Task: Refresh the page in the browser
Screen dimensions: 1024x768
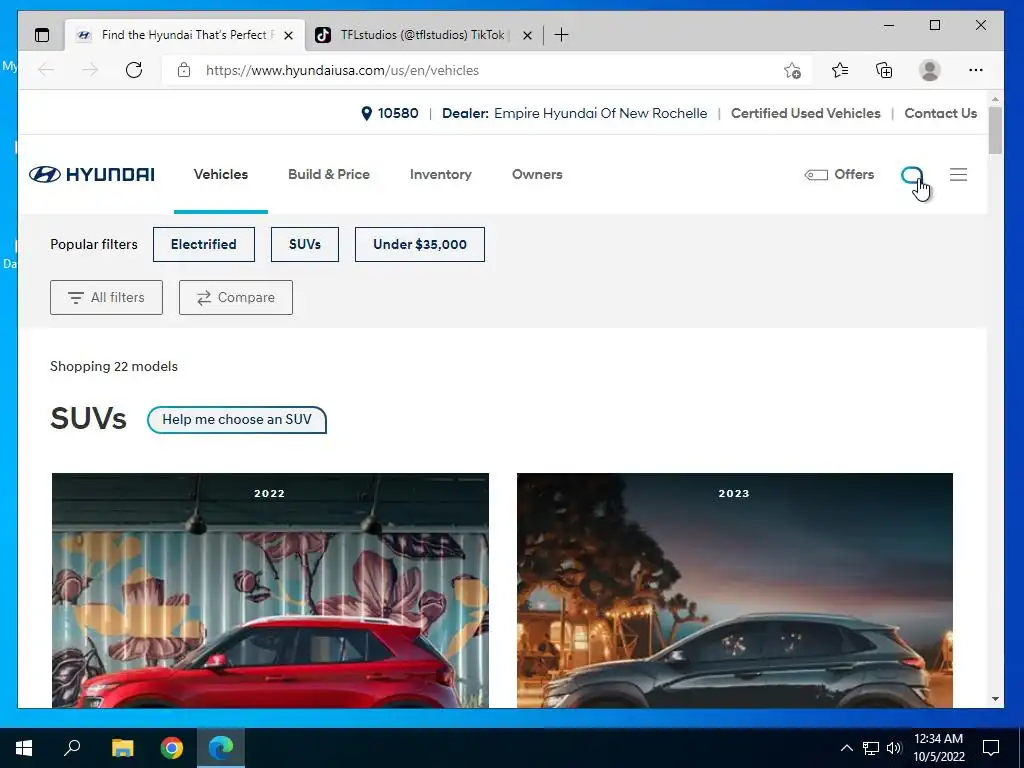Action: (x=134, y=70)
